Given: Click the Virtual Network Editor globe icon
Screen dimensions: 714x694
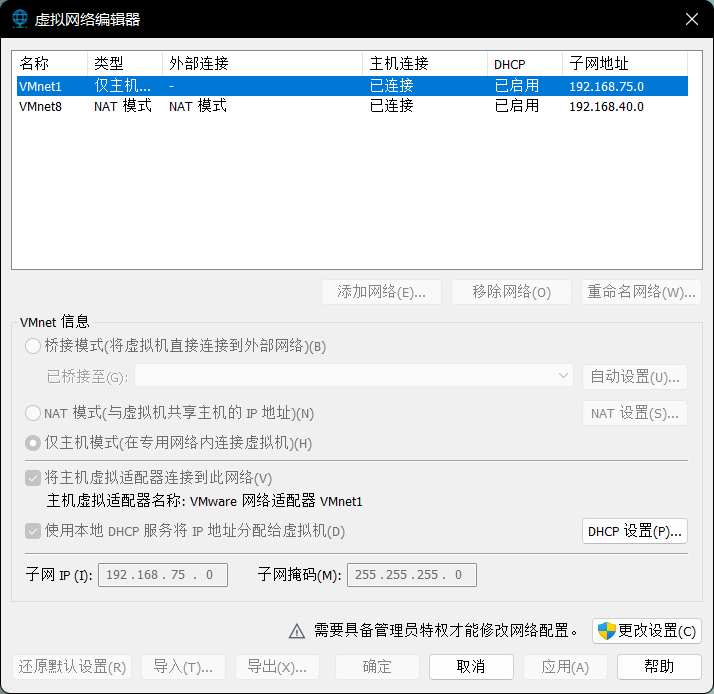Looking at the screenshot, I should (20, 19).
